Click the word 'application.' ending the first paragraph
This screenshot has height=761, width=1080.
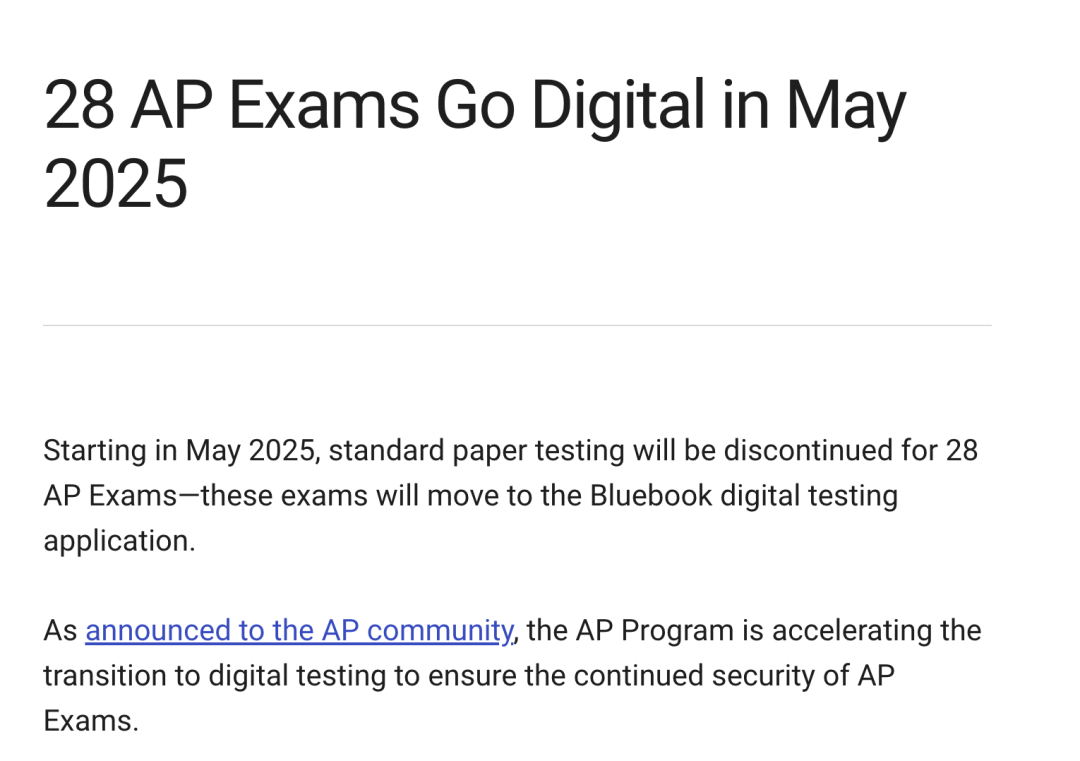[x=120, y=541]
